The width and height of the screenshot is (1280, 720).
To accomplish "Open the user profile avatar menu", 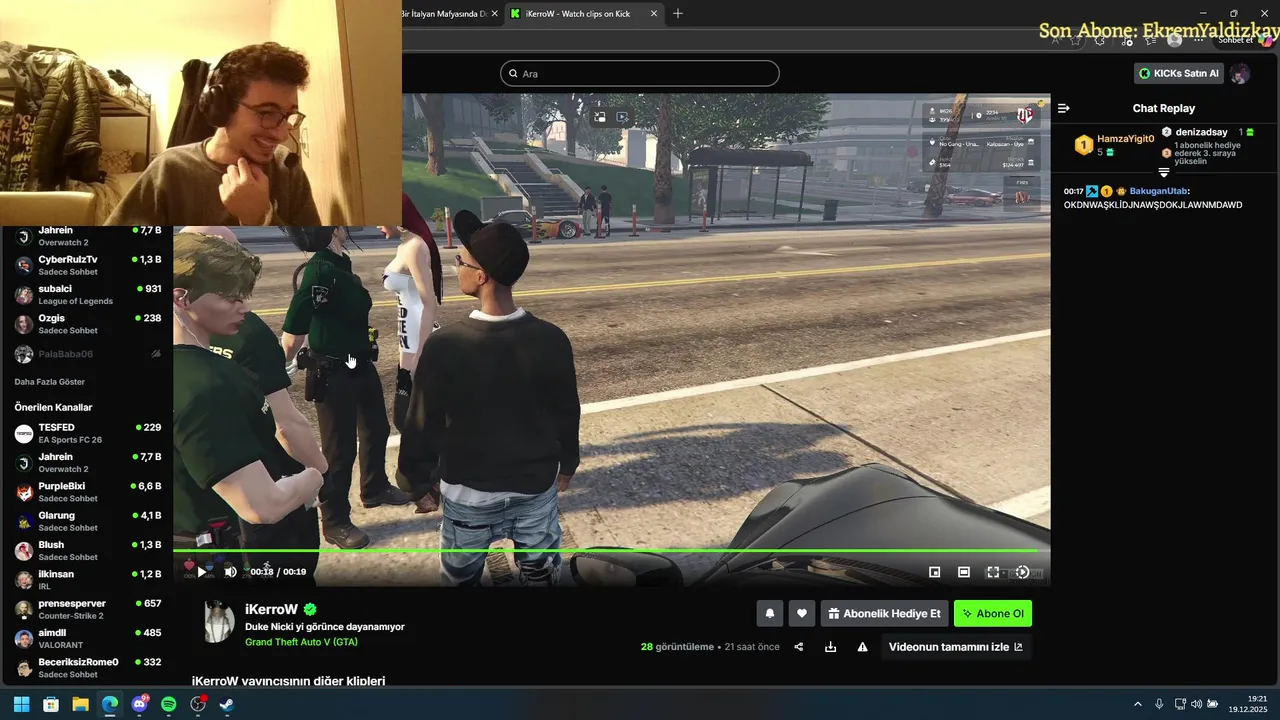I will pyautogui.click(x=1240, y=74).
